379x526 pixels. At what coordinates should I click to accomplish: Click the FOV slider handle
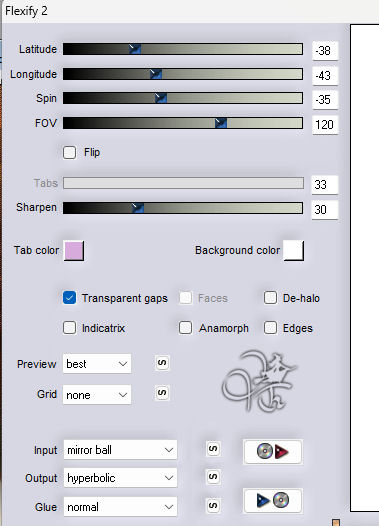click(x=221, y=123)
